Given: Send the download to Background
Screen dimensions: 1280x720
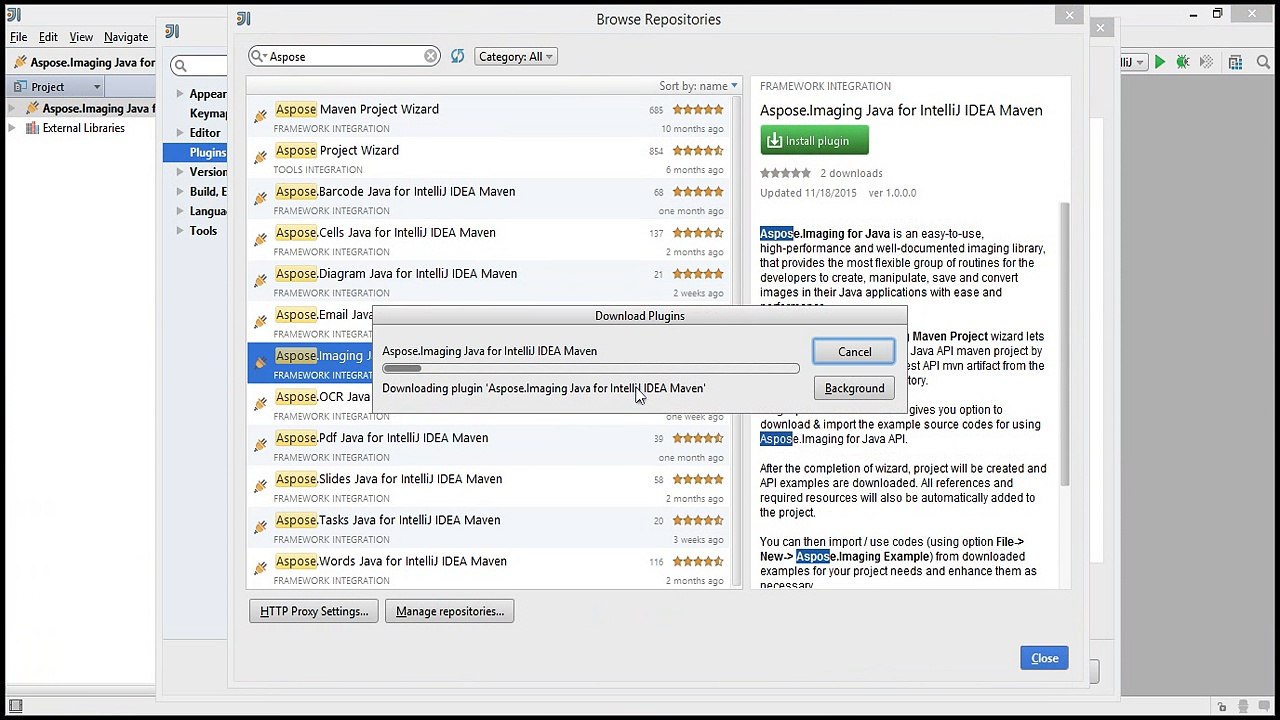Looking at the screenshot, I should 854,388.
